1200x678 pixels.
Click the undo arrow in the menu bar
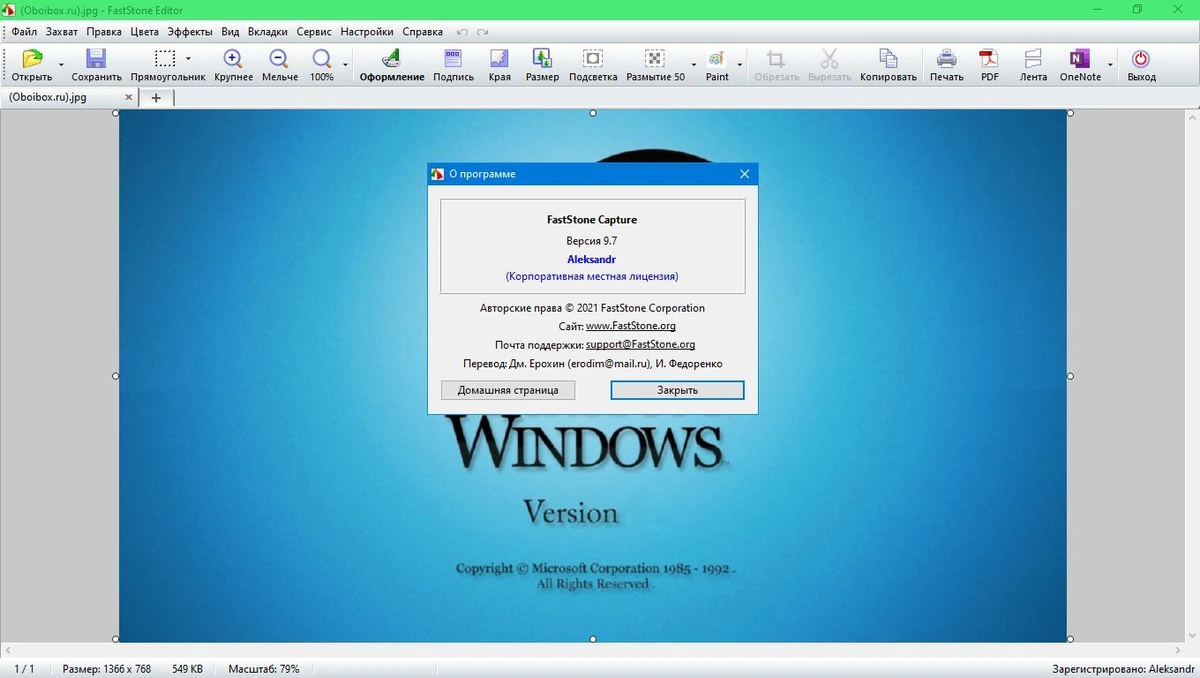(462, 32)
